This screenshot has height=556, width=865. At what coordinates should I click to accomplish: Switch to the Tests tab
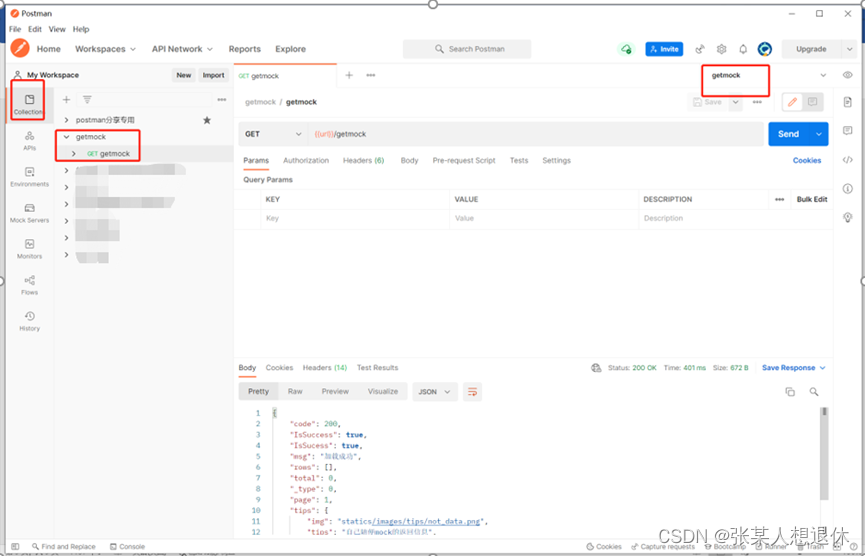click(x=519, y=161)
